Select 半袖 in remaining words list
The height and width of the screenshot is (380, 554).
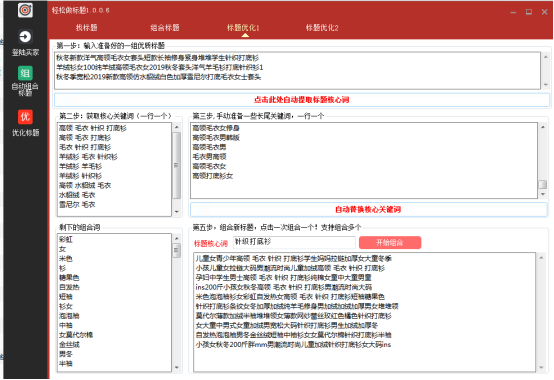[x=66, y=363]
